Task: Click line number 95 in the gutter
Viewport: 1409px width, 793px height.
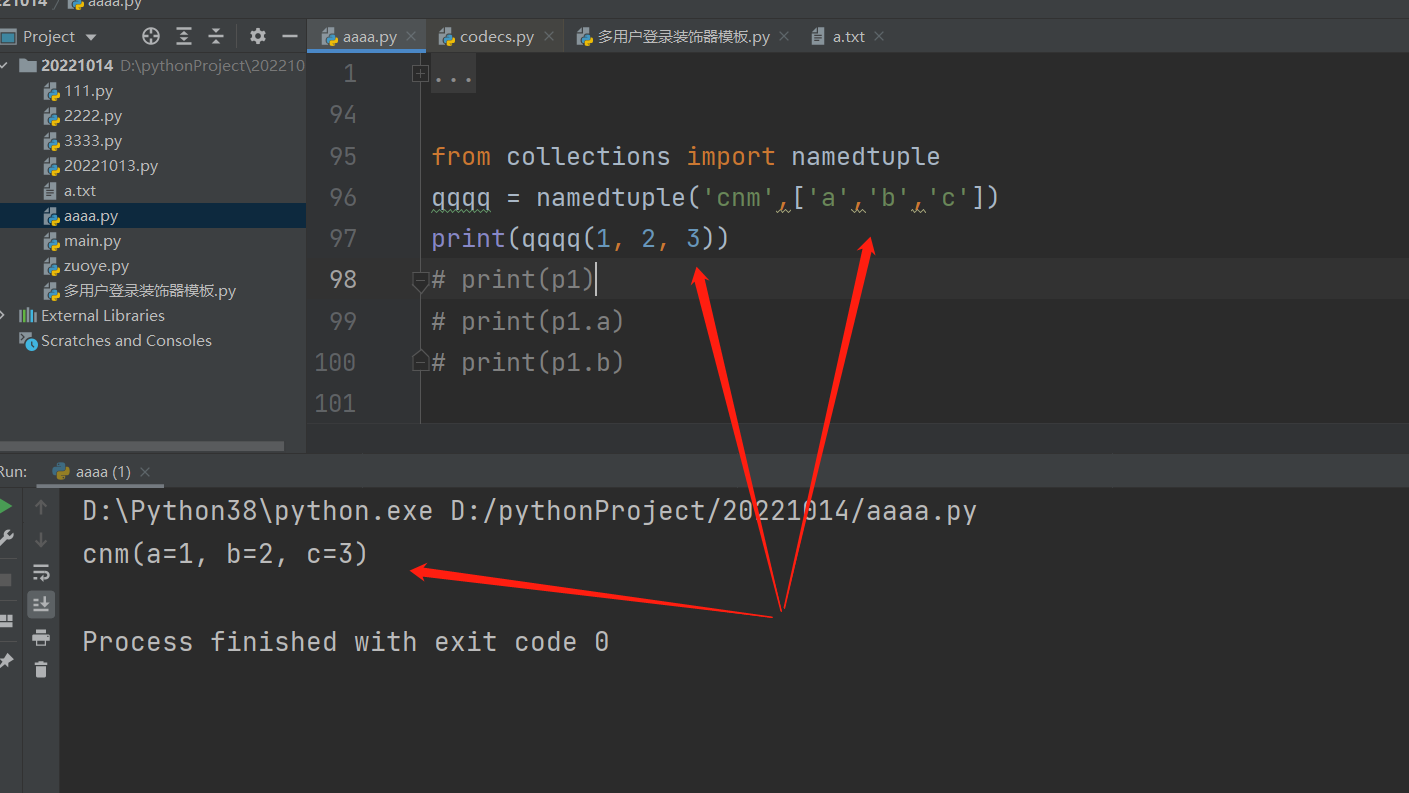Action: click(x=343, y=156)
